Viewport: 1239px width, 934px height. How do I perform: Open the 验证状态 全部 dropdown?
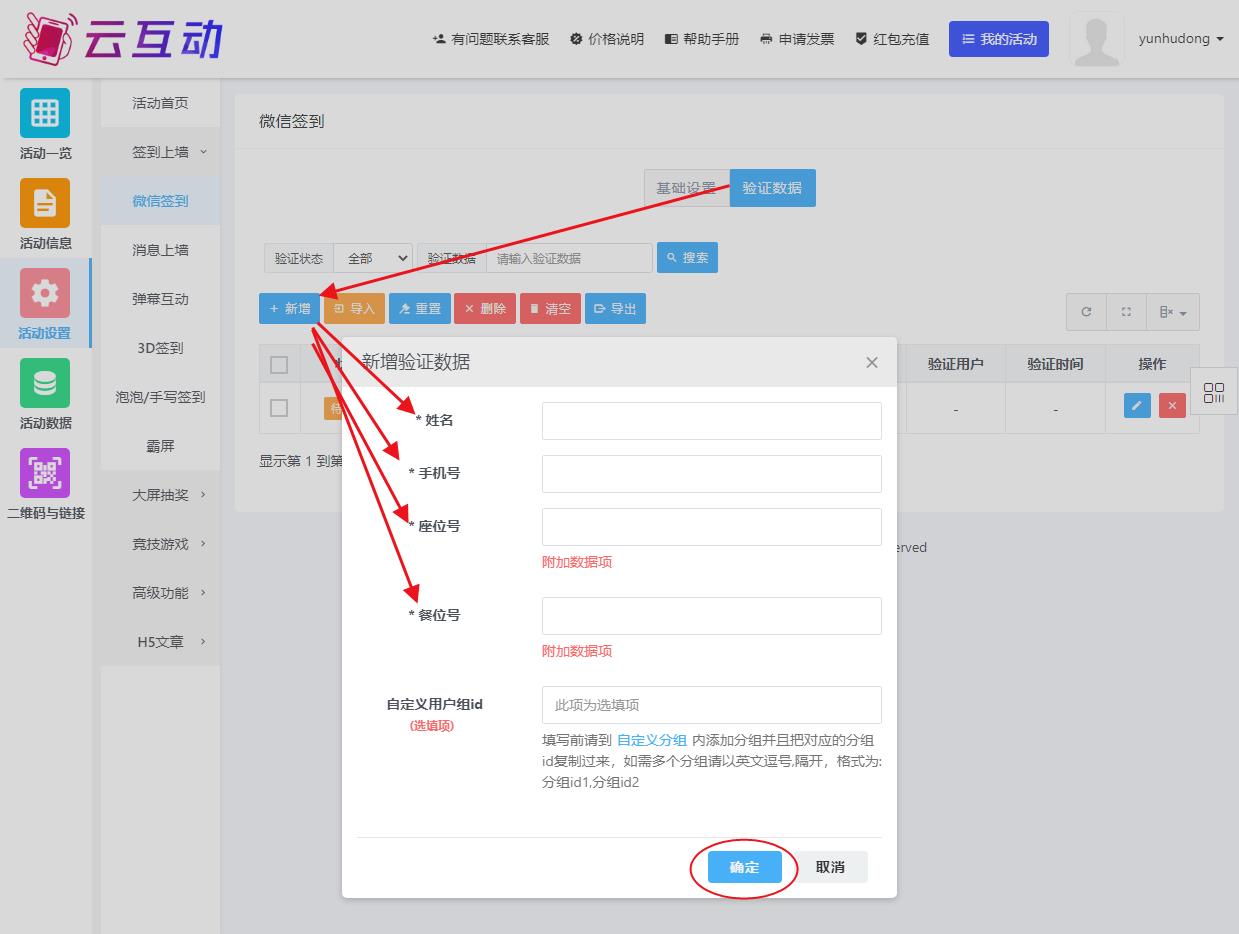pyautogui.click(x=373, y=258)
